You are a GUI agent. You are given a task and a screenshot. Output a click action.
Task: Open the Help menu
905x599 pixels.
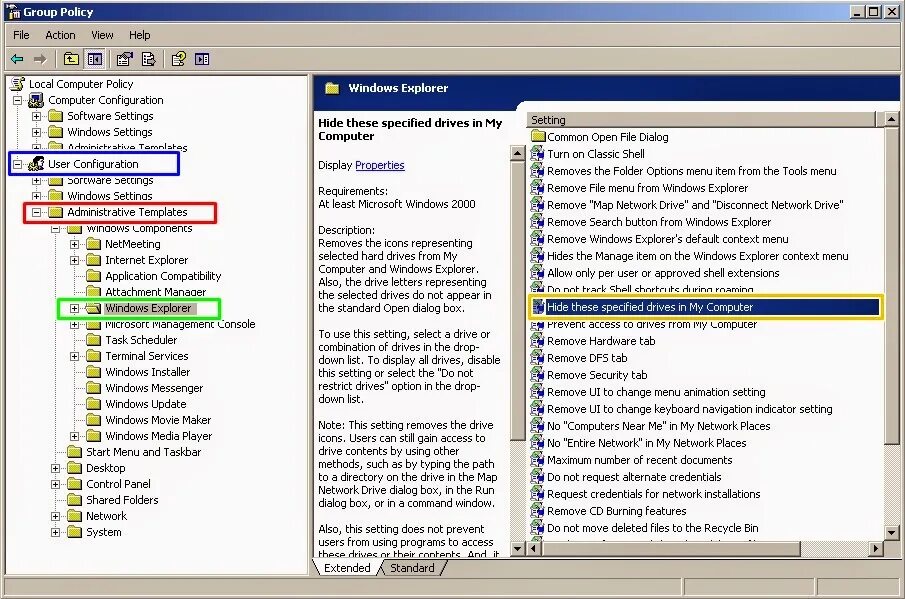click(x=140, y=35)
